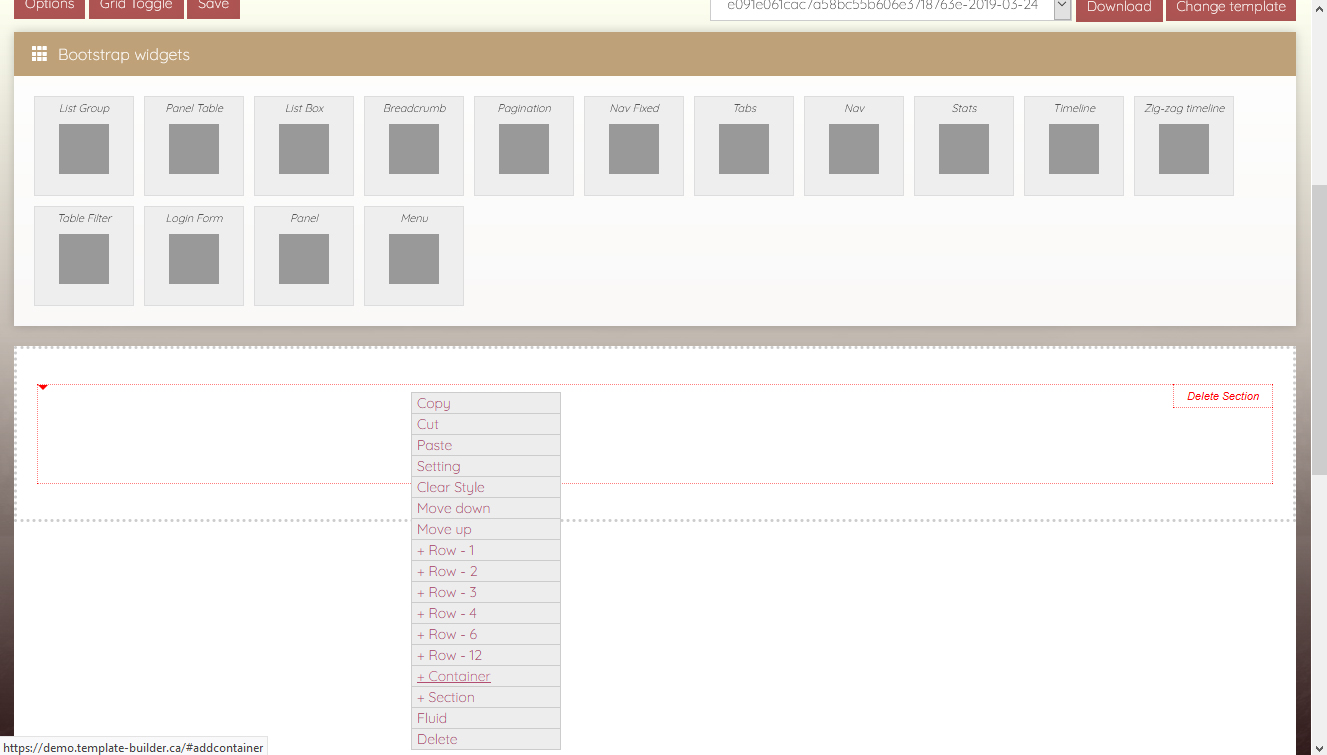Toggle the grid with Grid Toggle button
The image size is (1327, 755).
coord(136,6)
